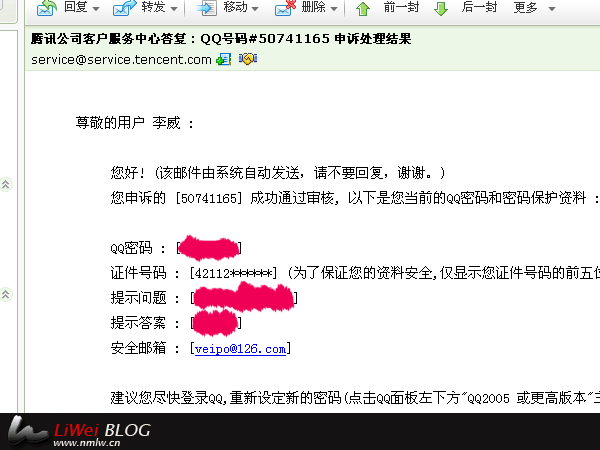Viewport: 600px width, 450px height.
Task: Expand the Forward (转发) dropdown arrow
Action: (174, 8)
